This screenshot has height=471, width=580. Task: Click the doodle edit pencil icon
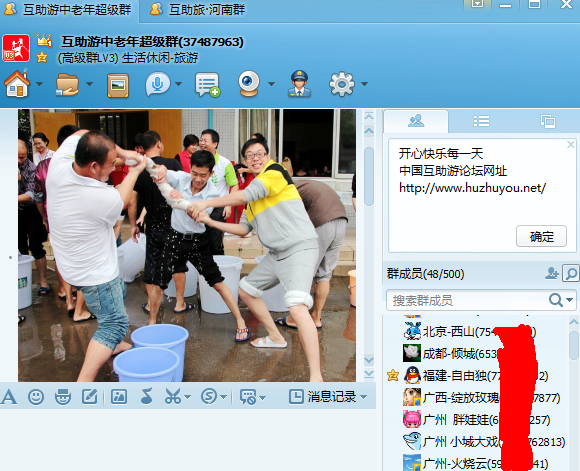(90, 397)
